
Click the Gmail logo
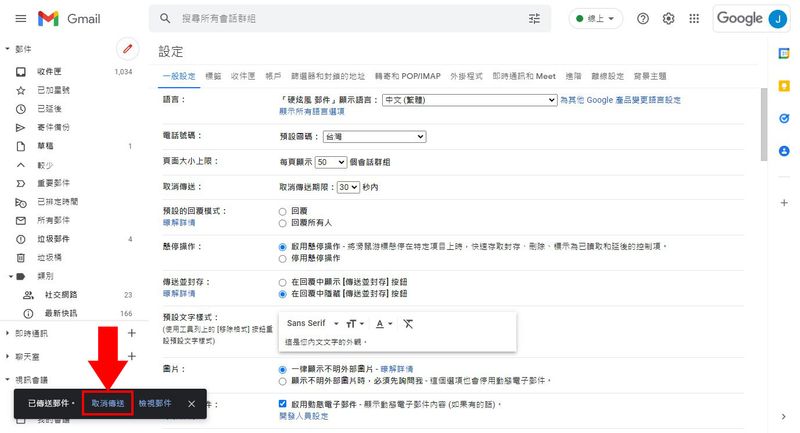(69, 19)
